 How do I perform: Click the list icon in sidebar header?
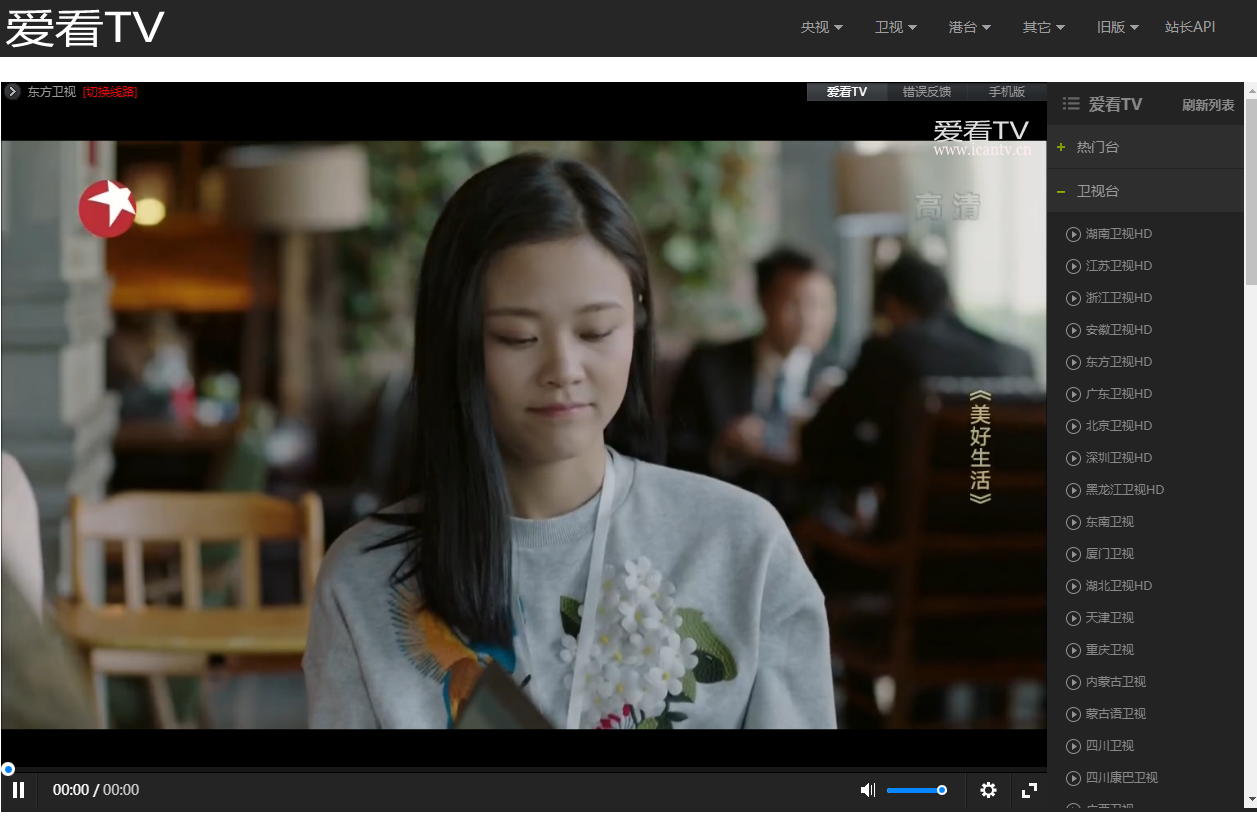[x=1070, y=103]
